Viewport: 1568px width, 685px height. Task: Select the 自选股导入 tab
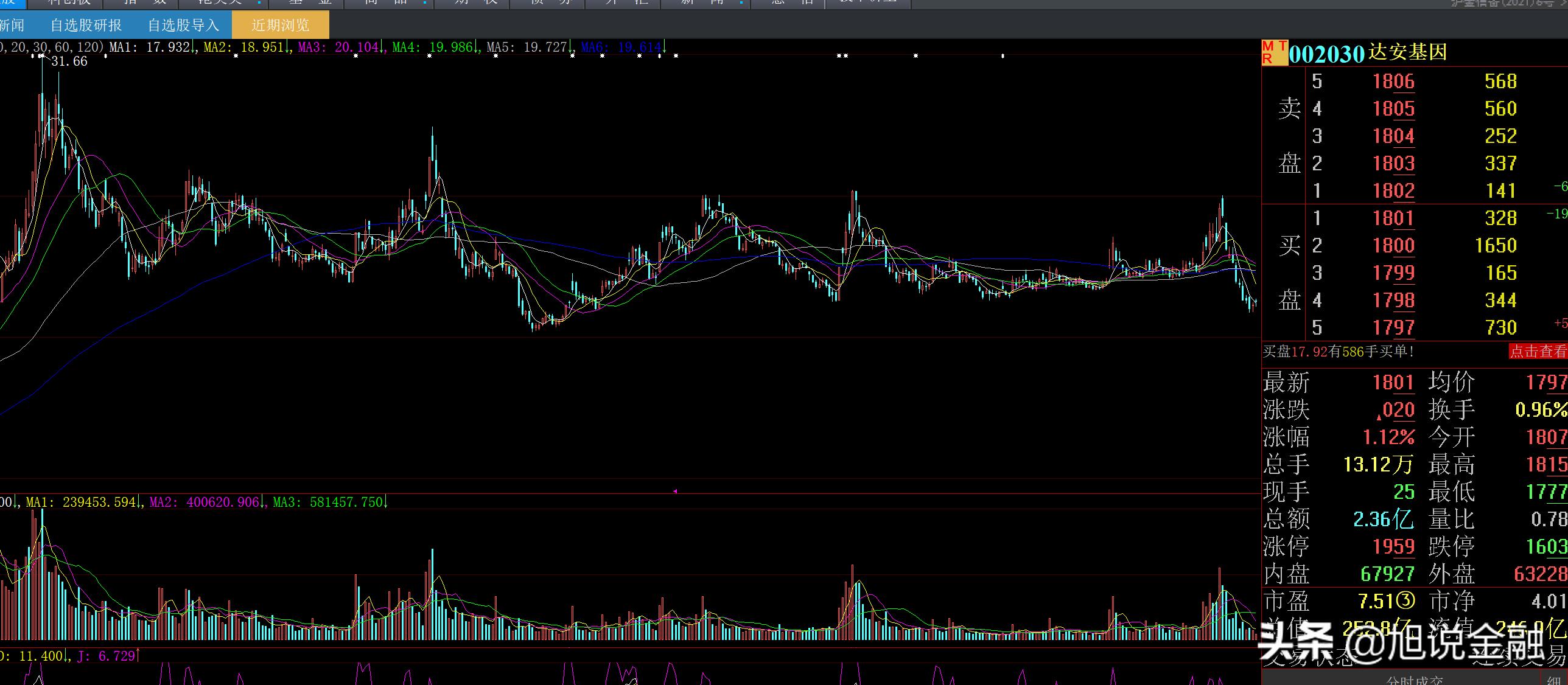point(183,26)
